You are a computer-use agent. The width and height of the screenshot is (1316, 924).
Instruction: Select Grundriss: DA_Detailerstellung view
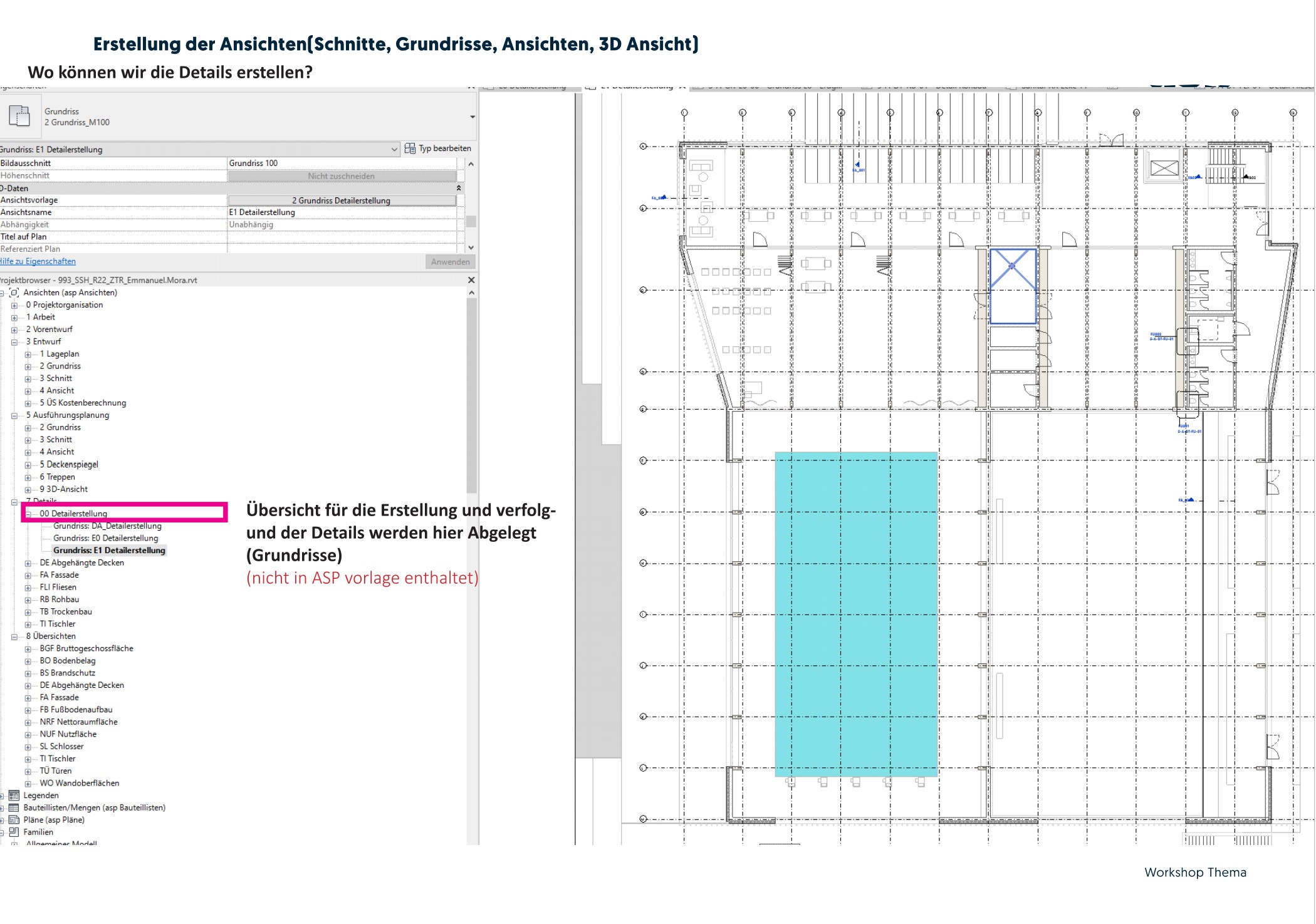[x=107, y=526]
